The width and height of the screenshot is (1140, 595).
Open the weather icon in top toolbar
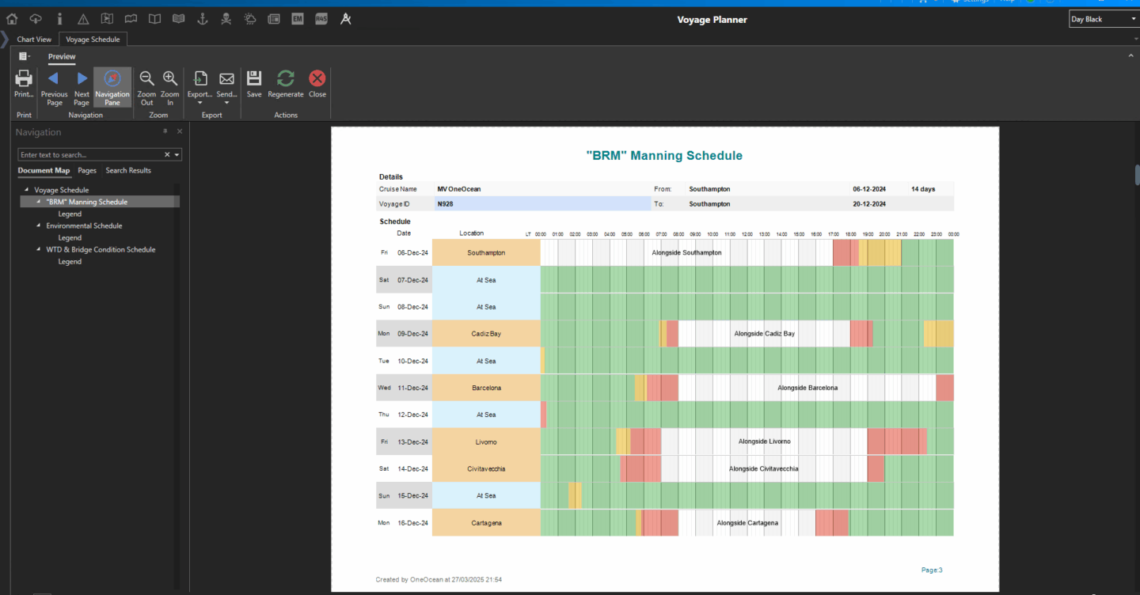click(249, 19)
